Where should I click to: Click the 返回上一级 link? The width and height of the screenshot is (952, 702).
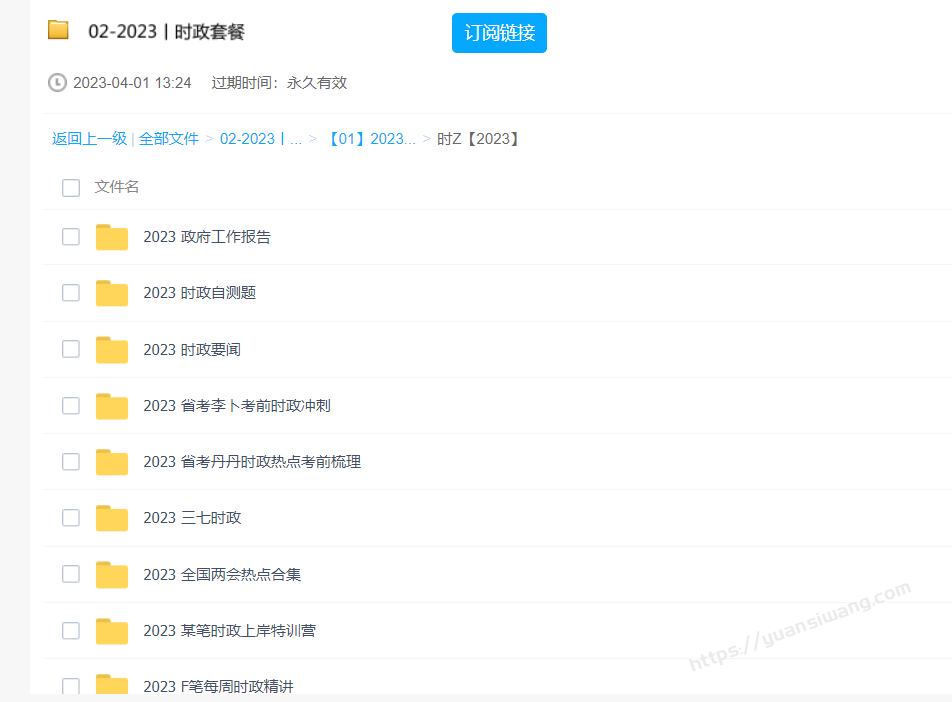click(x=89, y=138)
